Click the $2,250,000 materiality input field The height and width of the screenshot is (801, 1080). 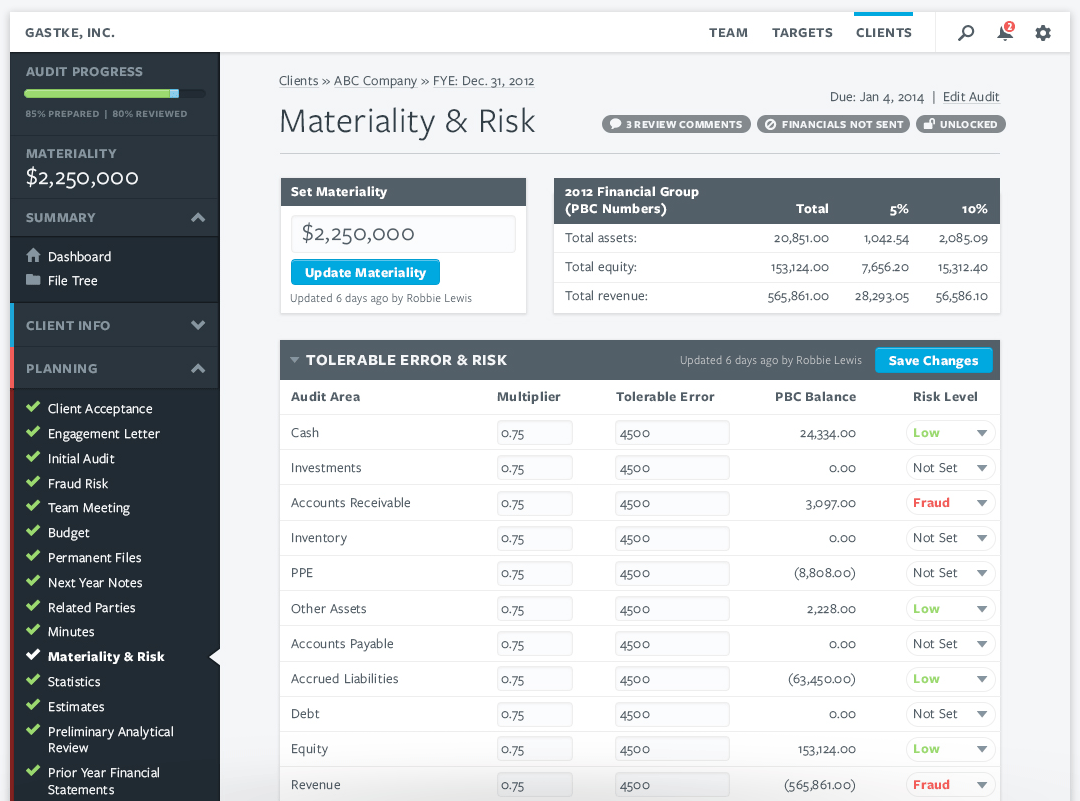[x=403, y=233]
